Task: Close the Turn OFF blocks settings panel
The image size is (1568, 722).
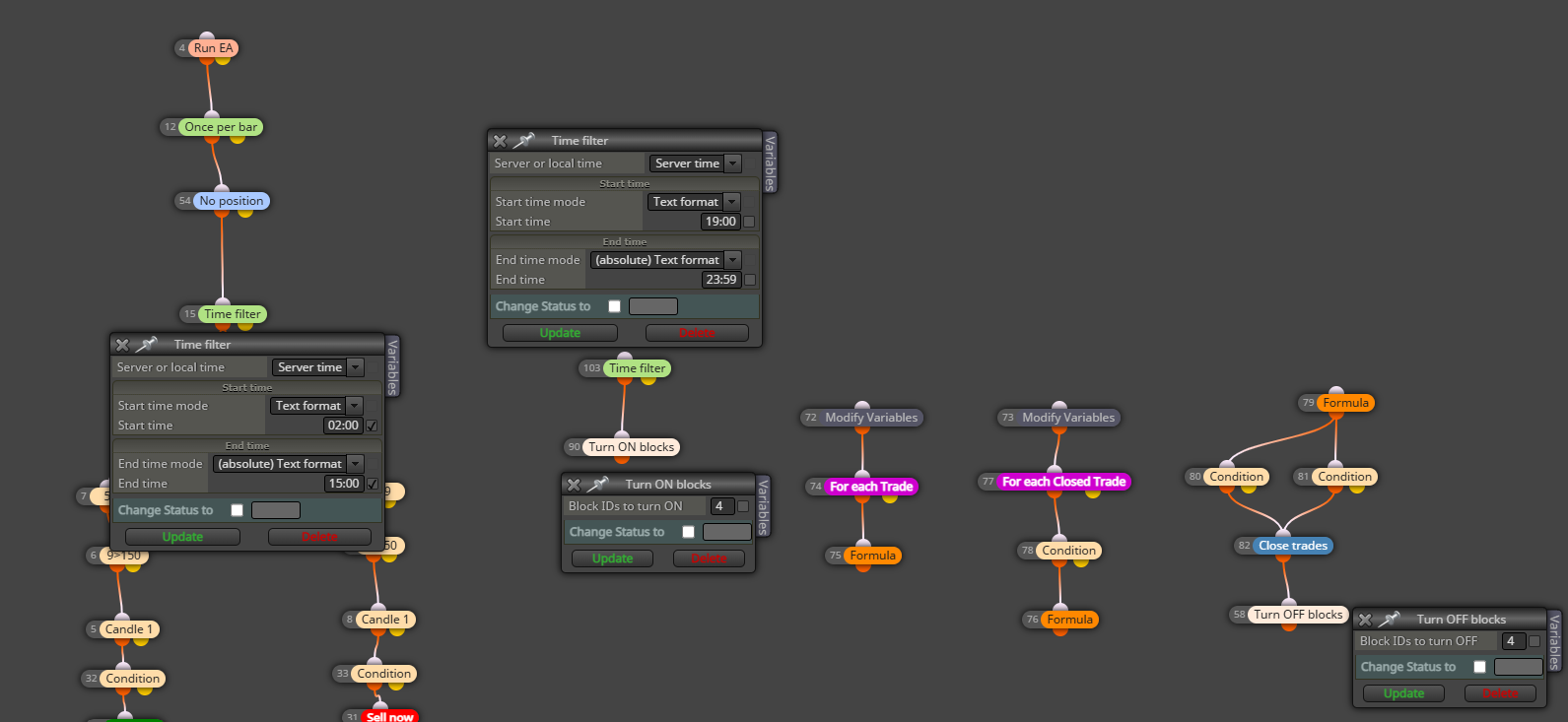Action: pos(1365,620)
